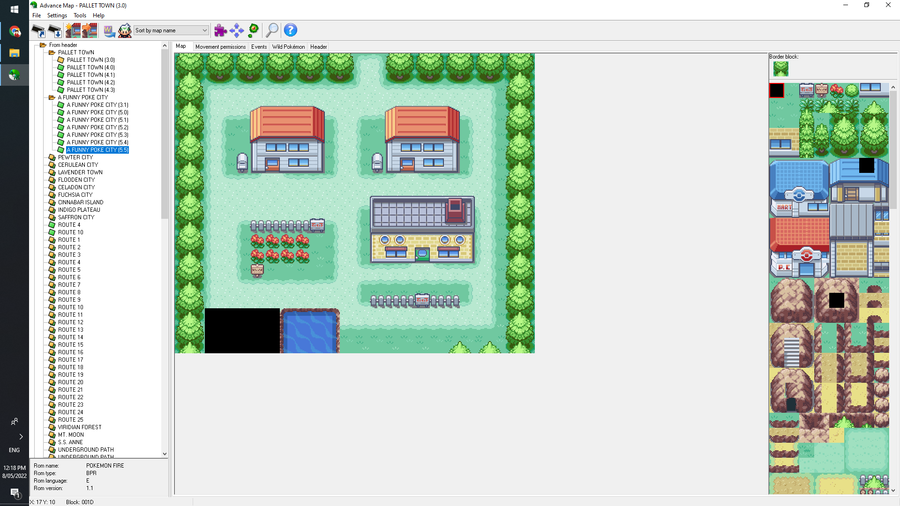This screenshot has width=900, height=506.
Task: Select map PALLET TOWN (4.3)
Action: click(91, 90)
